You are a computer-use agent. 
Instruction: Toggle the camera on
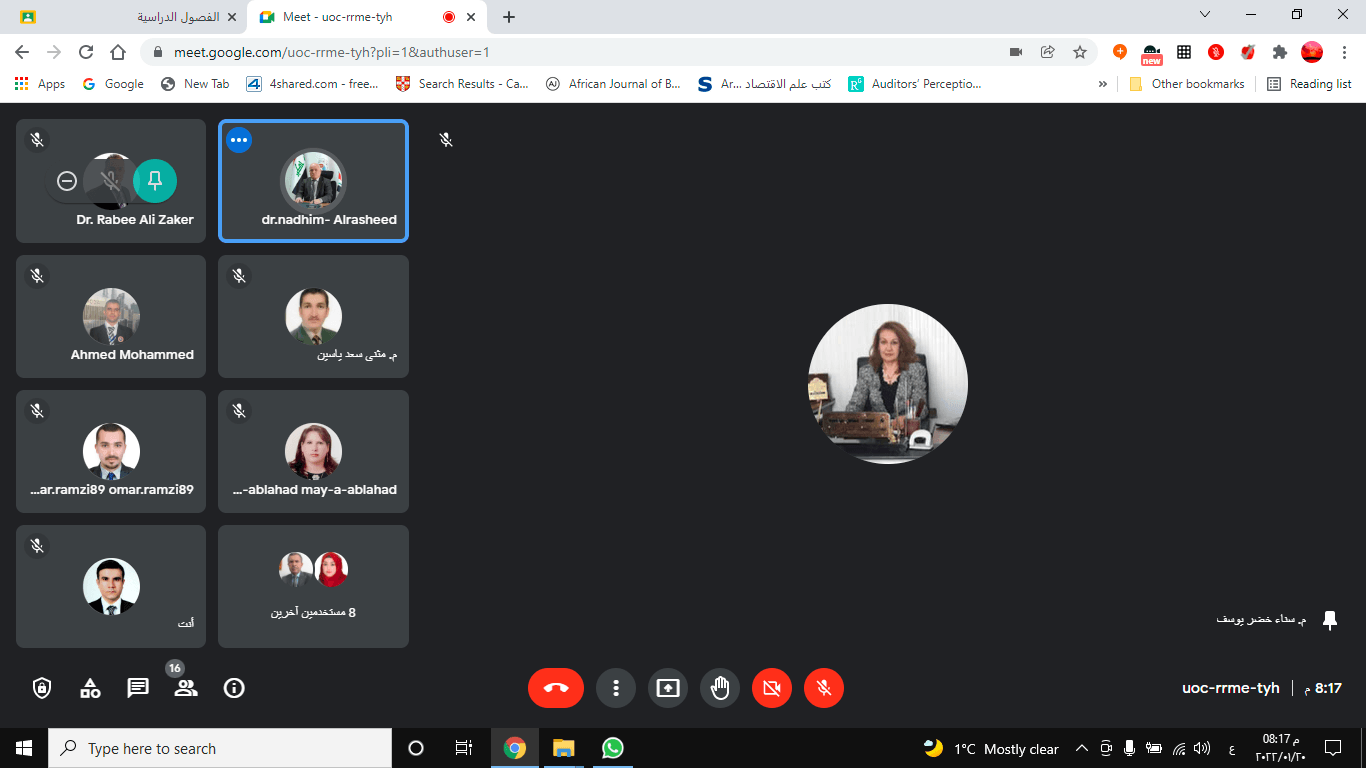pos(772,688)
